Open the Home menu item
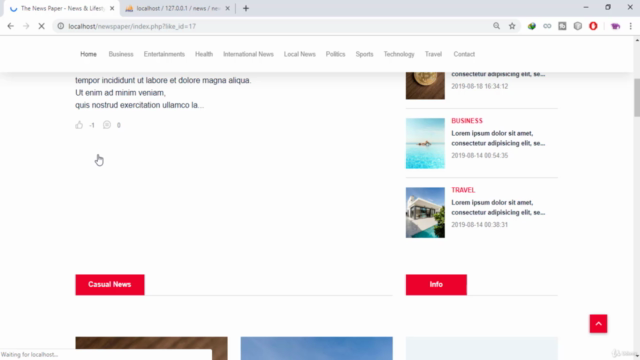This screenshot has width=640, height=360. coord(88,54)
